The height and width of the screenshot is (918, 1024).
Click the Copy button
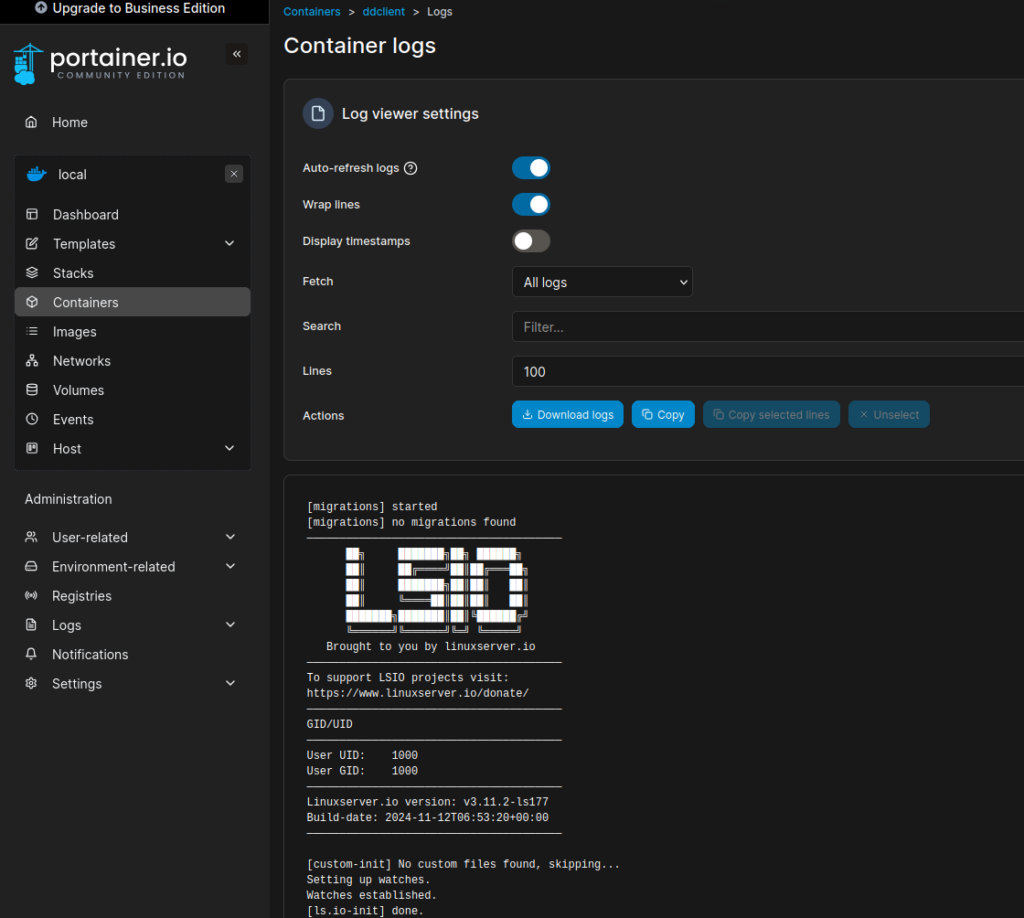coord(663,415)
